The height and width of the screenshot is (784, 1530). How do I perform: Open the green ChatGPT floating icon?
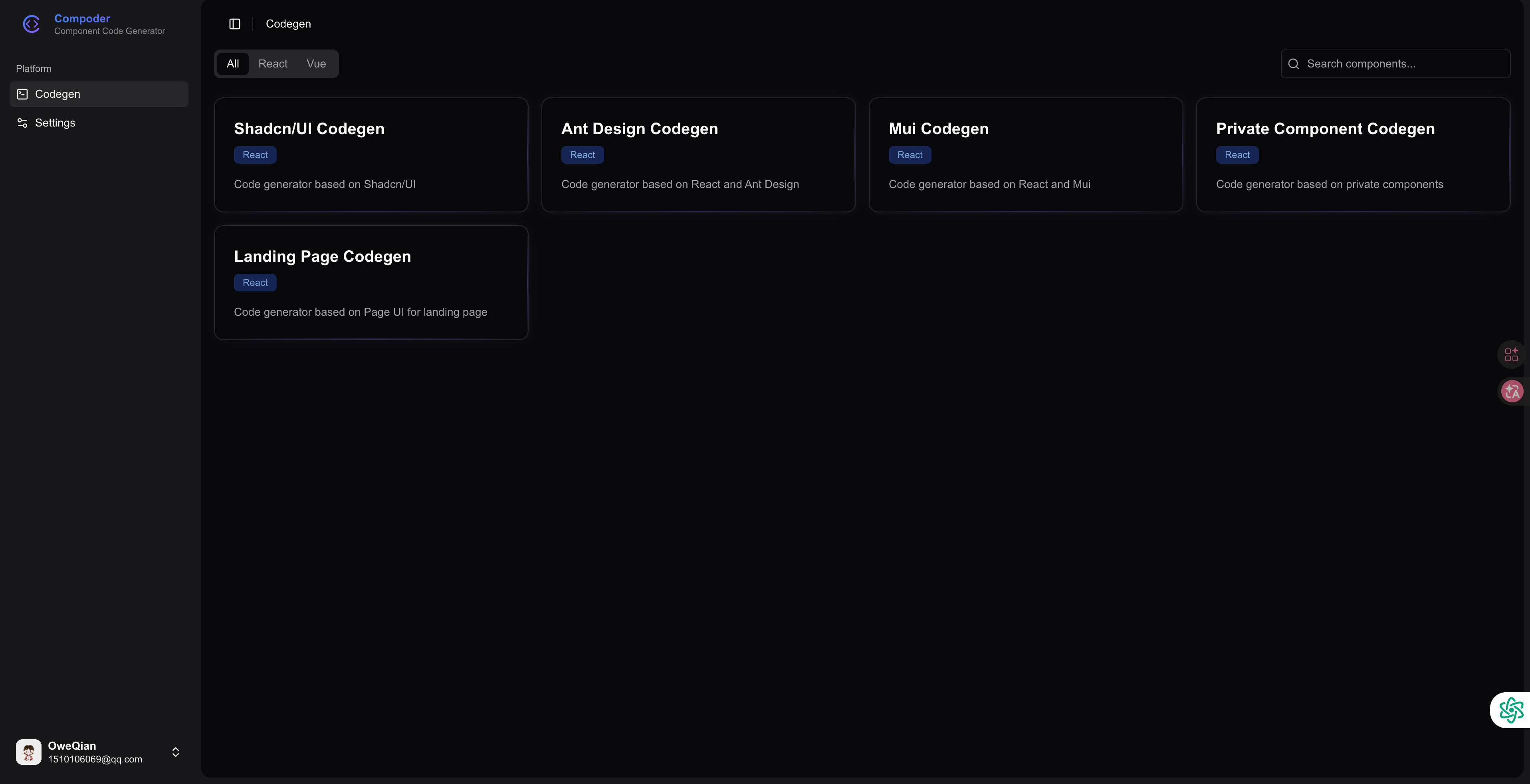pos(1511,710)
